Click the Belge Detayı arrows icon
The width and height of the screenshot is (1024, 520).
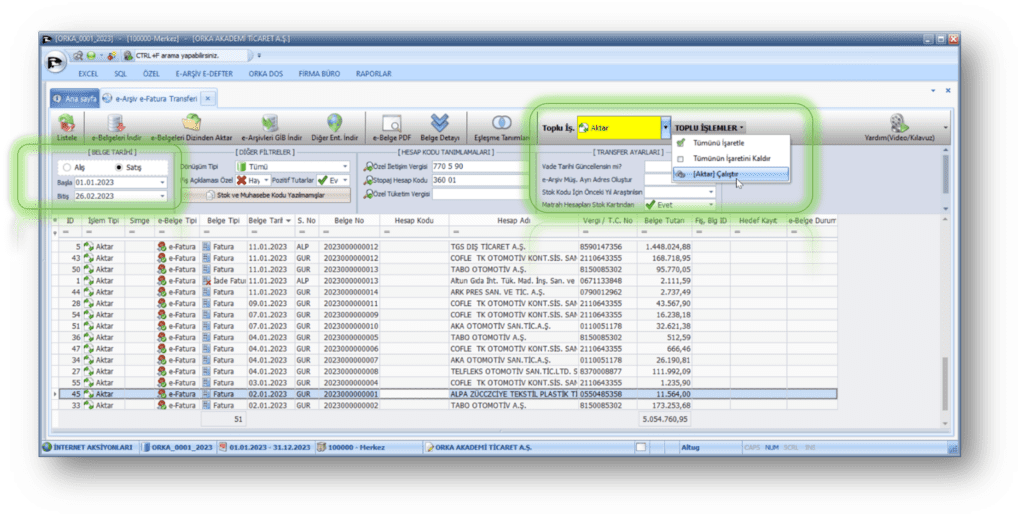click(439, 124)
